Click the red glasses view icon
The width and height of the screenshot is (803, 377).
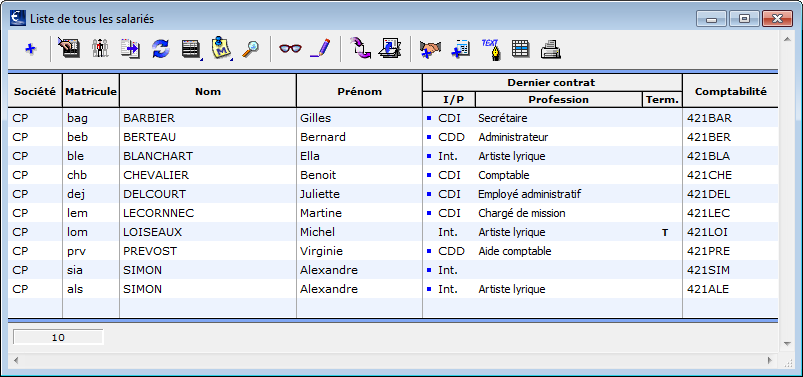290,49
